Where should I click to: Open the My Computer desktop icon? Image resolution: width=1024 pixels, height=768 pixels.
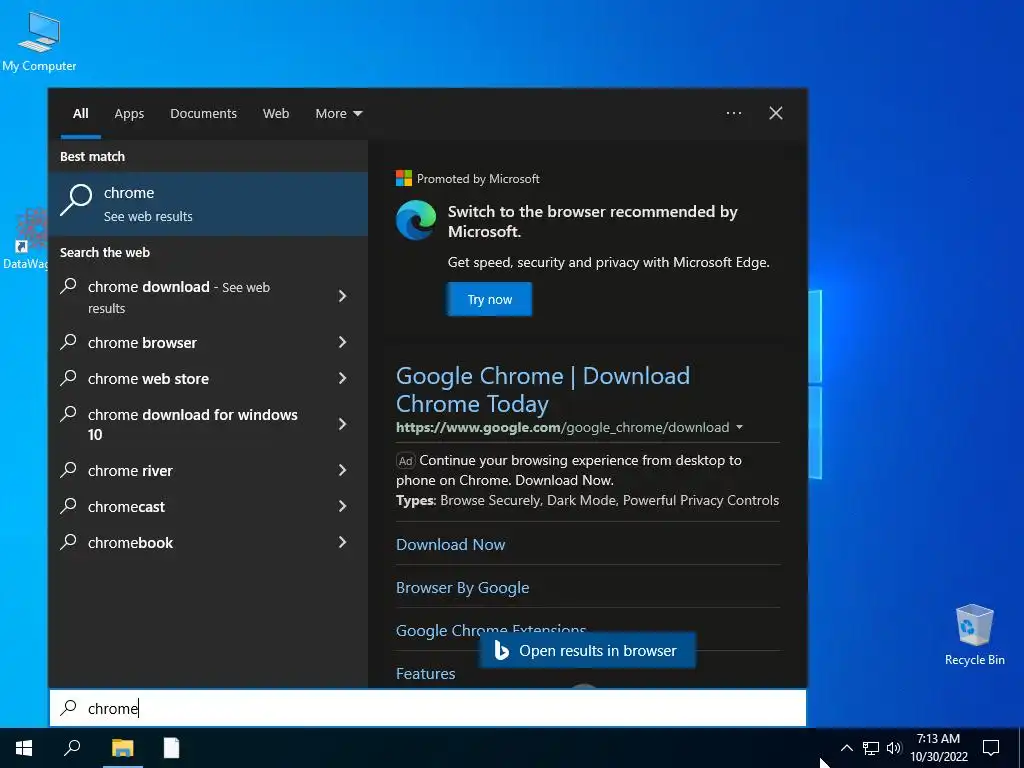pos(39,41)
